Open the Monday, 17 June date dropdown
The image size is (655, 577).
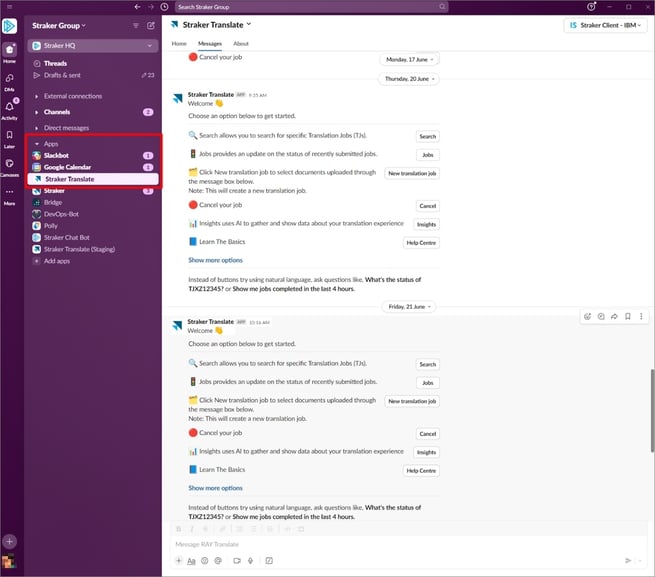coord(409,59)
